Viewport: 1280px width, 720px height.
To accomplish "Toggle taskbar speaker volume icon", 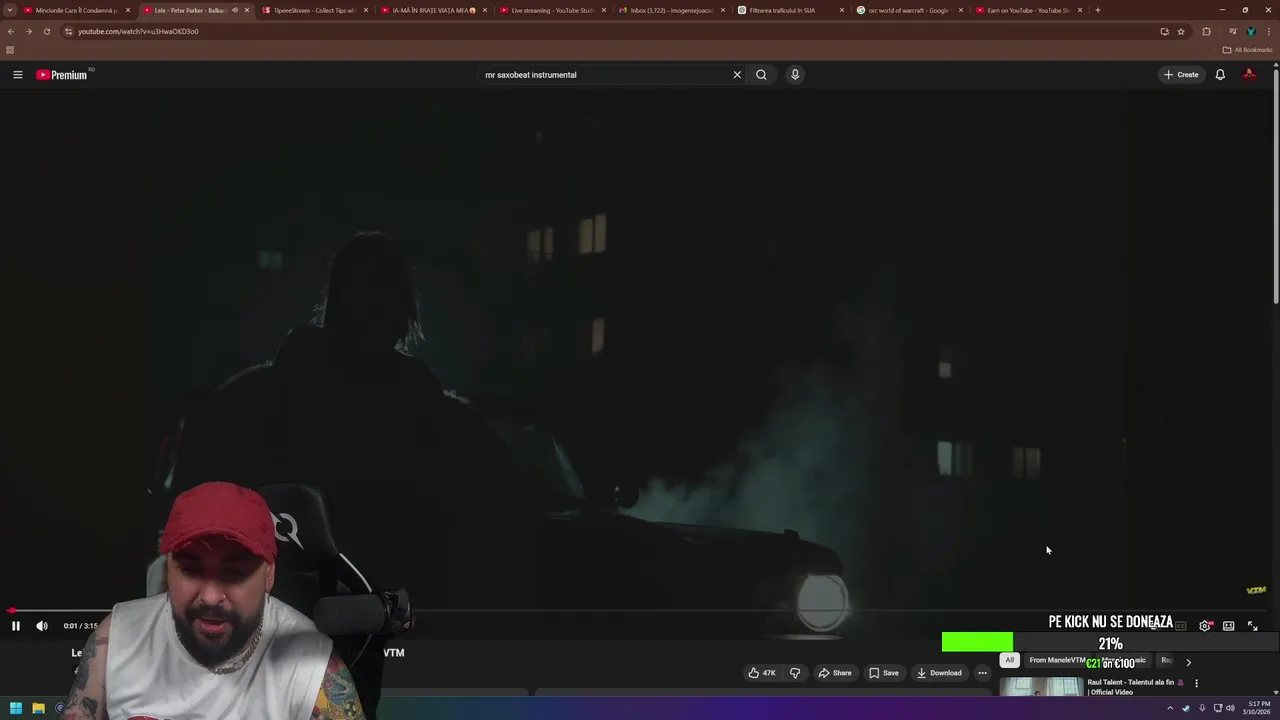I will point(1230,708).
